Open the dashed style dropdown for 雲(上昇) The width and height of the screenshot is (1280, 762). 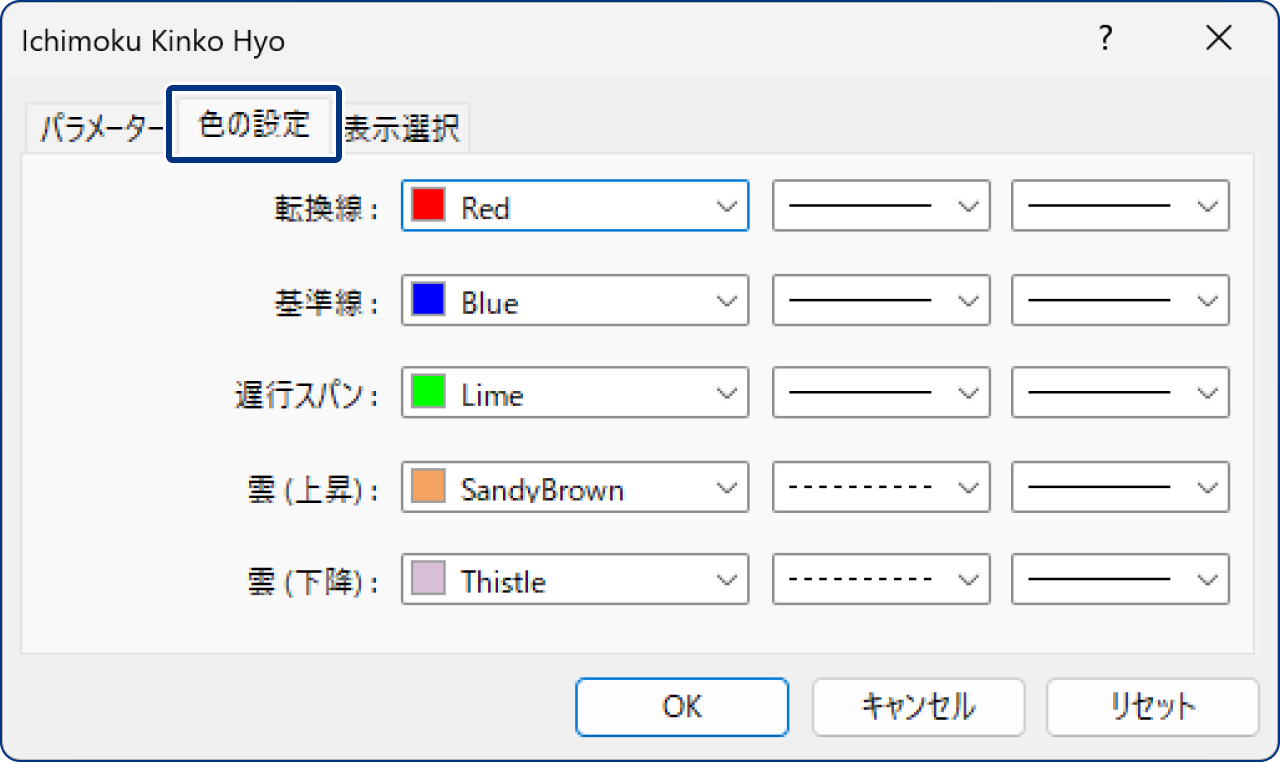click(880, 487)
